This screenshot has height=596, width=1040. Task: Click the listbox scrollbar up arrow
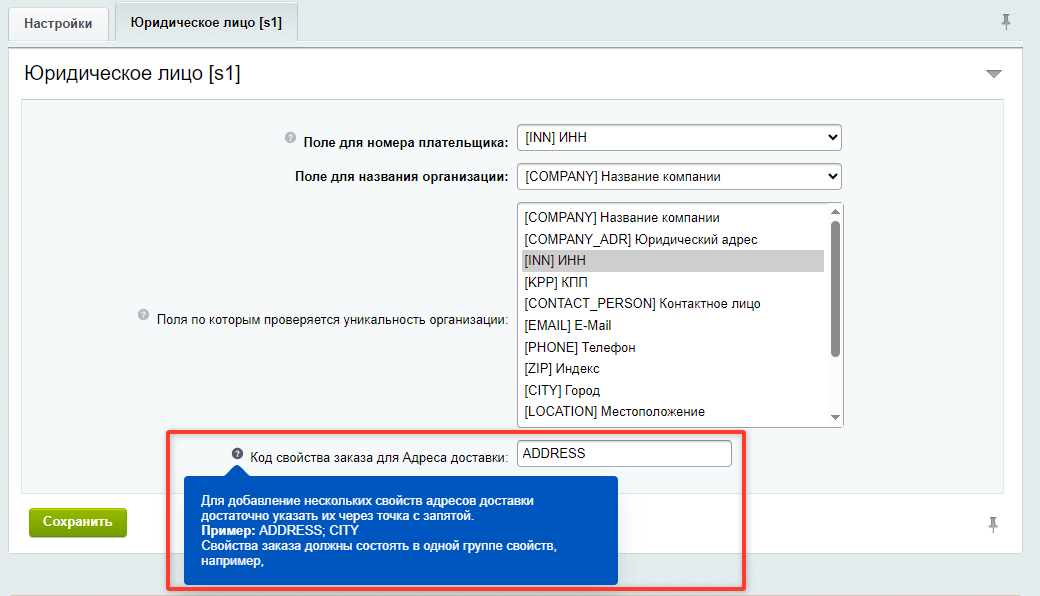[x=835, y=211]
